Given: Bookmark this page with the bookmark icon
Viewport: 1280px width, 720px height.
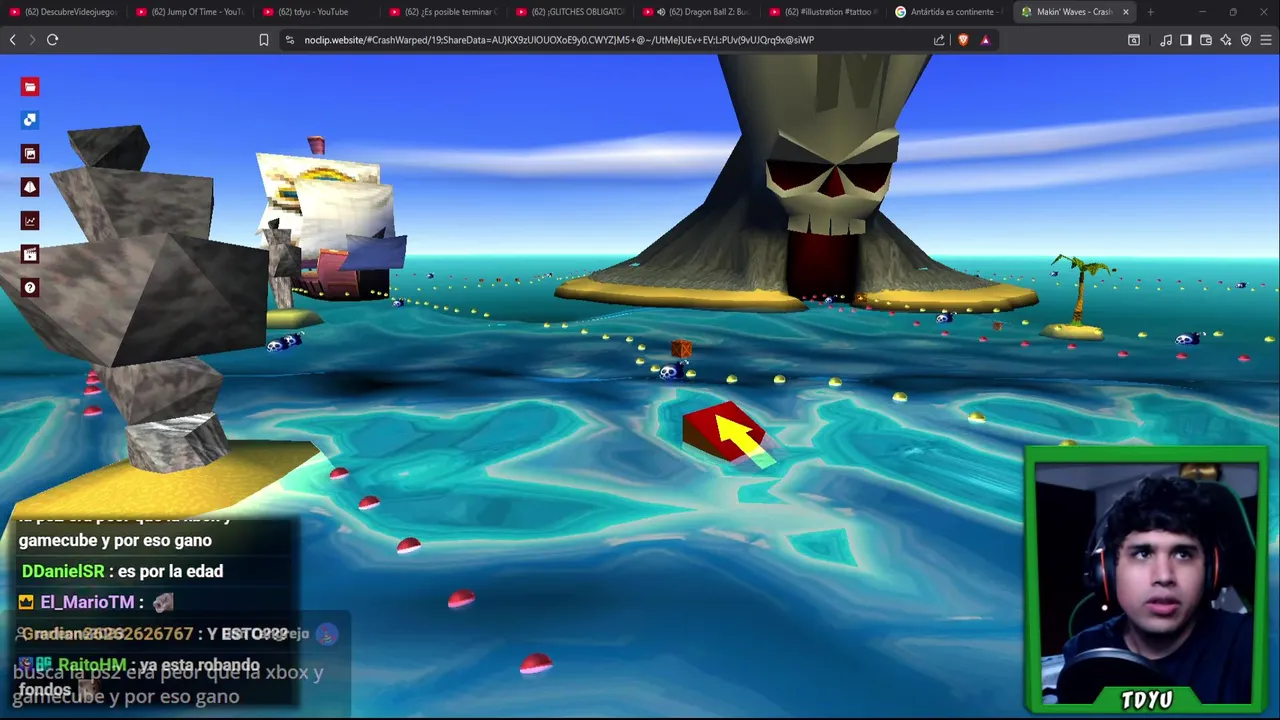Looking at the screenshot, I should (x=264, y=40).
